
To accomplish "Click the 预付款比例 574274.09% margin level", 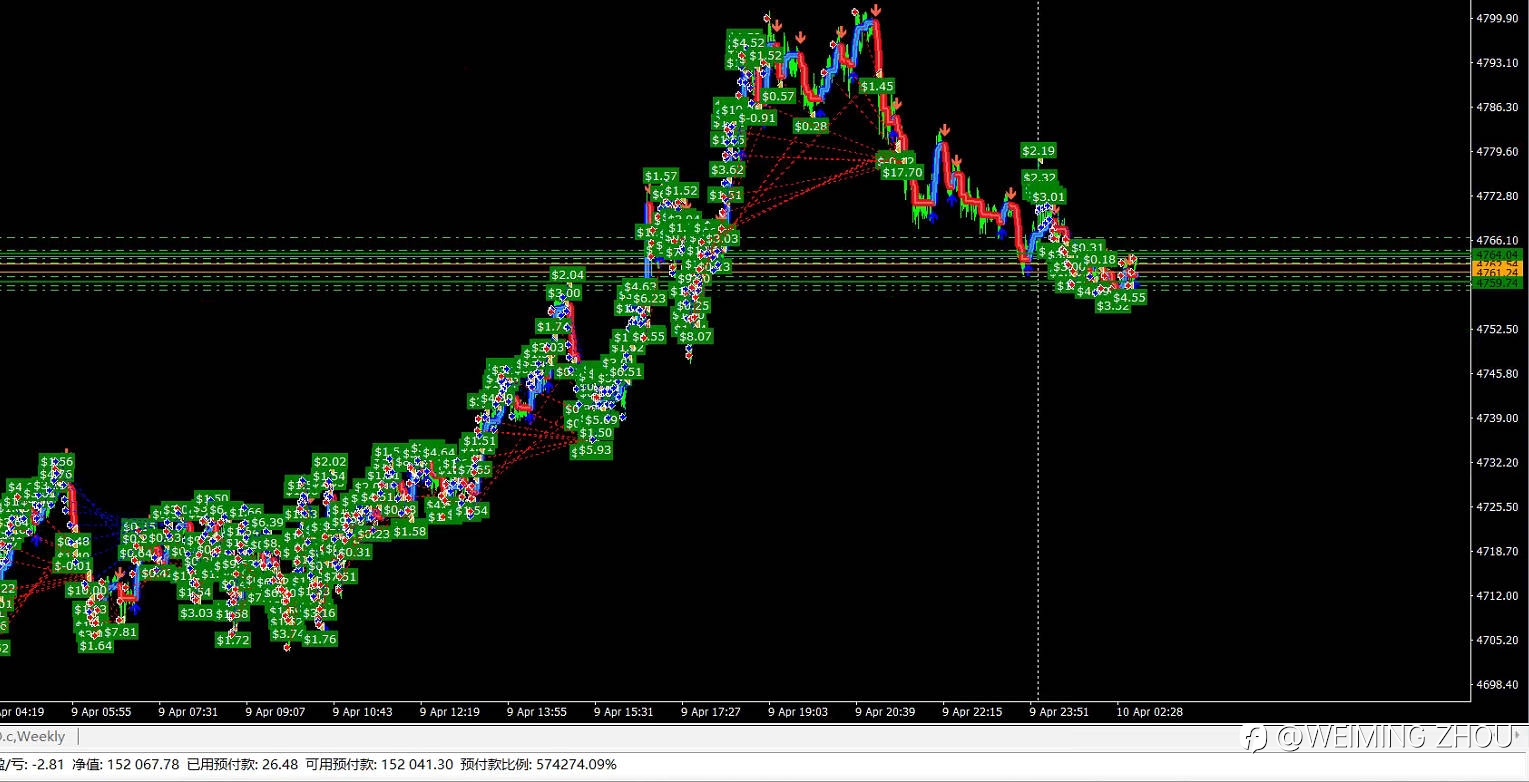I will pyautogui.click(x=538, y=764).
